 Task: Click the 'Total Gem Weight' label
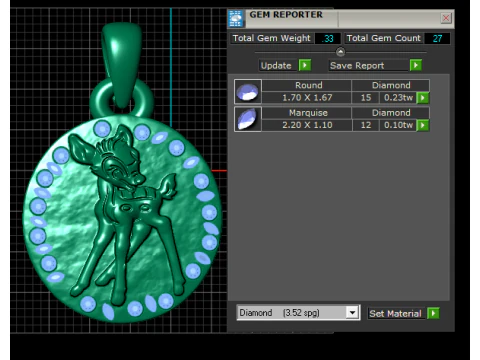tap(271, 38)
